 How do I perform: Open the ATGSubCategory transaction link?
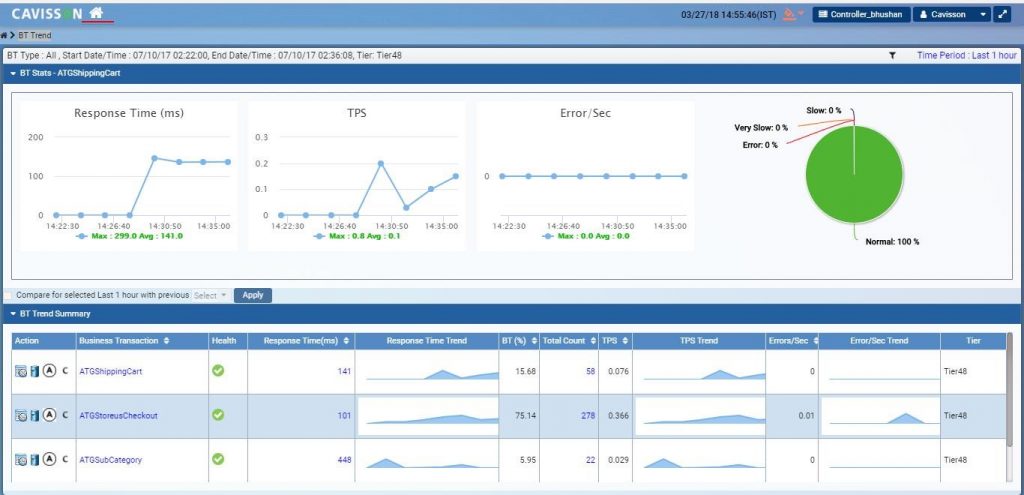coord(110,460)
